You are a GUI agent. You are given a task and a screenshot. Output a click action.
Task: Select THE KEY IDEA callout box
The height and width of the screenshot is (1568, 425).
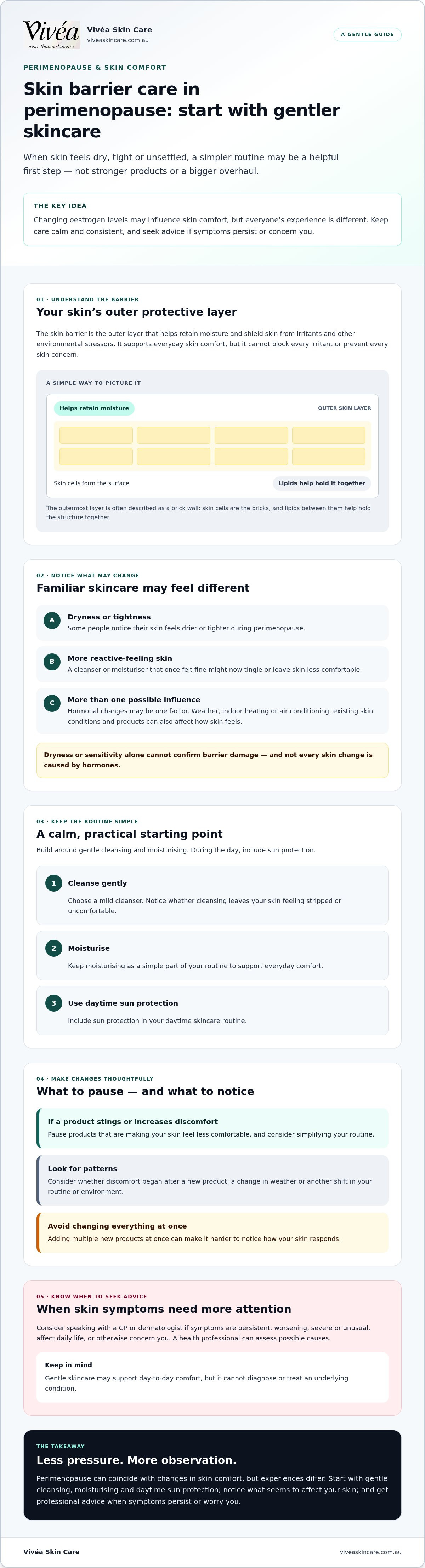[x=212, y=220]
